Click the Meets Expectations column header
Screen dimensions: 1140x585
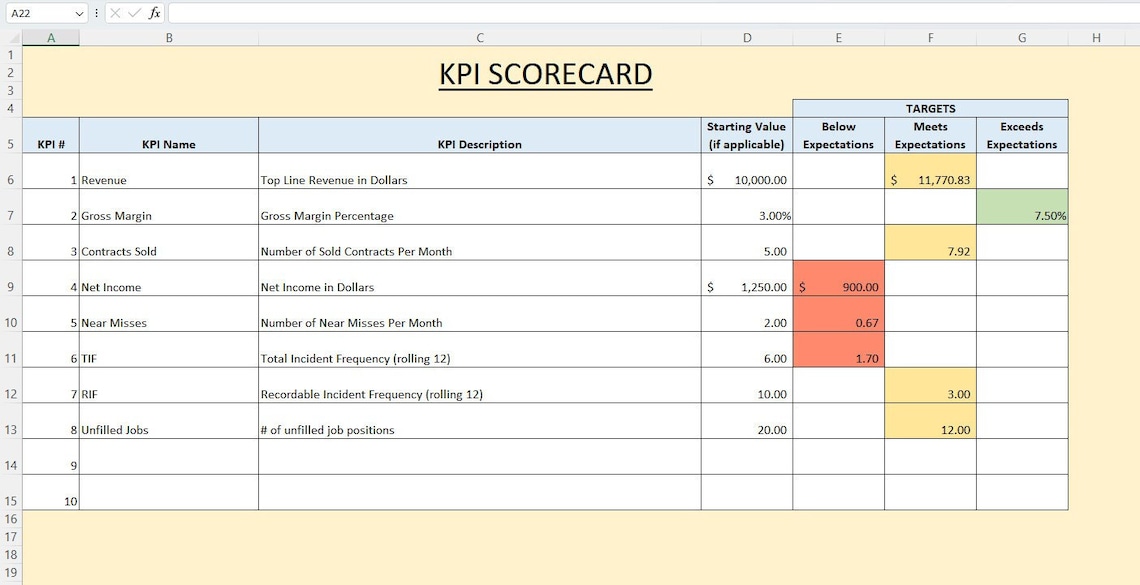coord(930,135)
